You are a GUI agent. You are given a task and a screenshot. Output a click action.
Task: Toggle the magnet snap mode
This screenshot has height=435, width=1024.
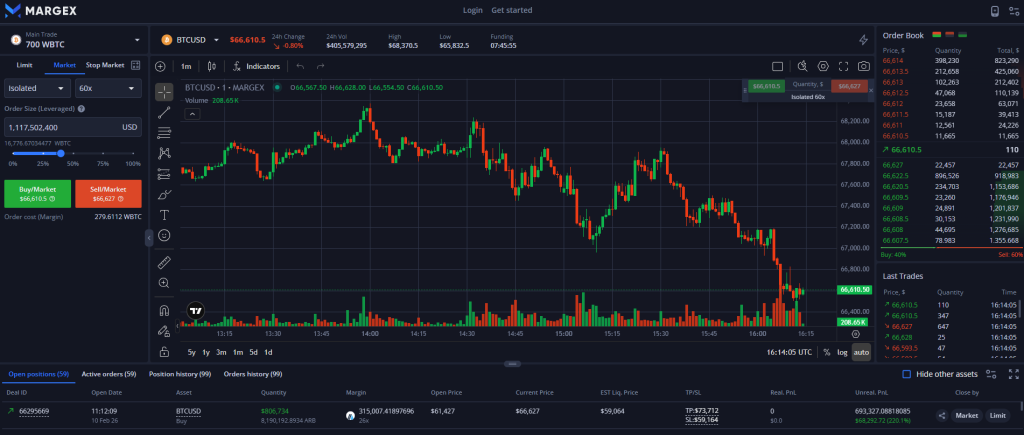pyautogui.click(x=164, y=310)
